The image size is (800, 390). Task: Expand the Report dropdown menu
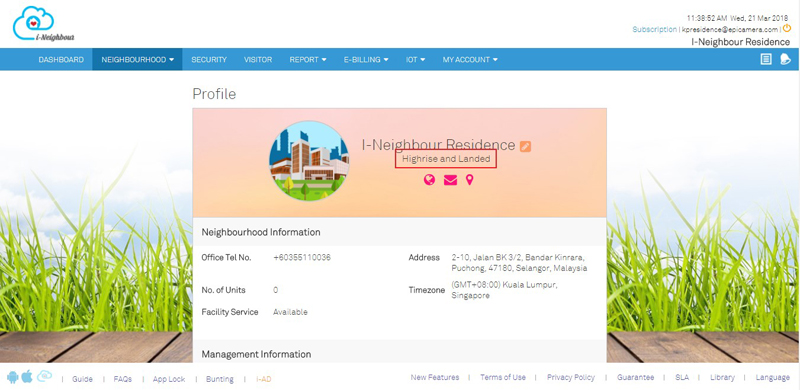coord(308,60)
